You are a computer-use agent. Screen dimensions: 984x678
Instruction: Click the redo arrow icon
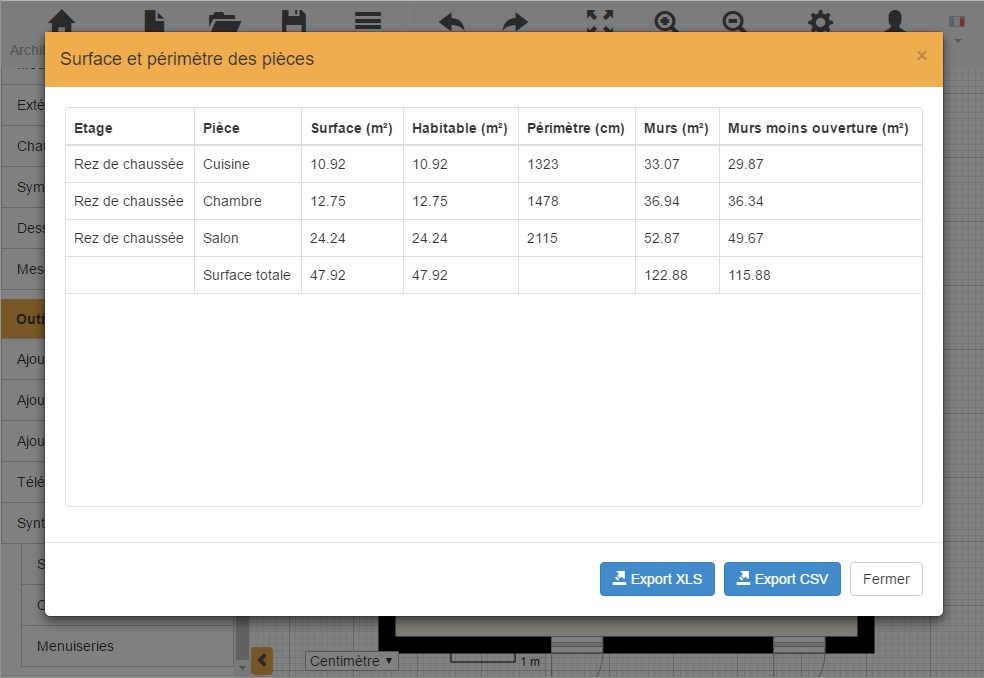click(x=515, y=20)
